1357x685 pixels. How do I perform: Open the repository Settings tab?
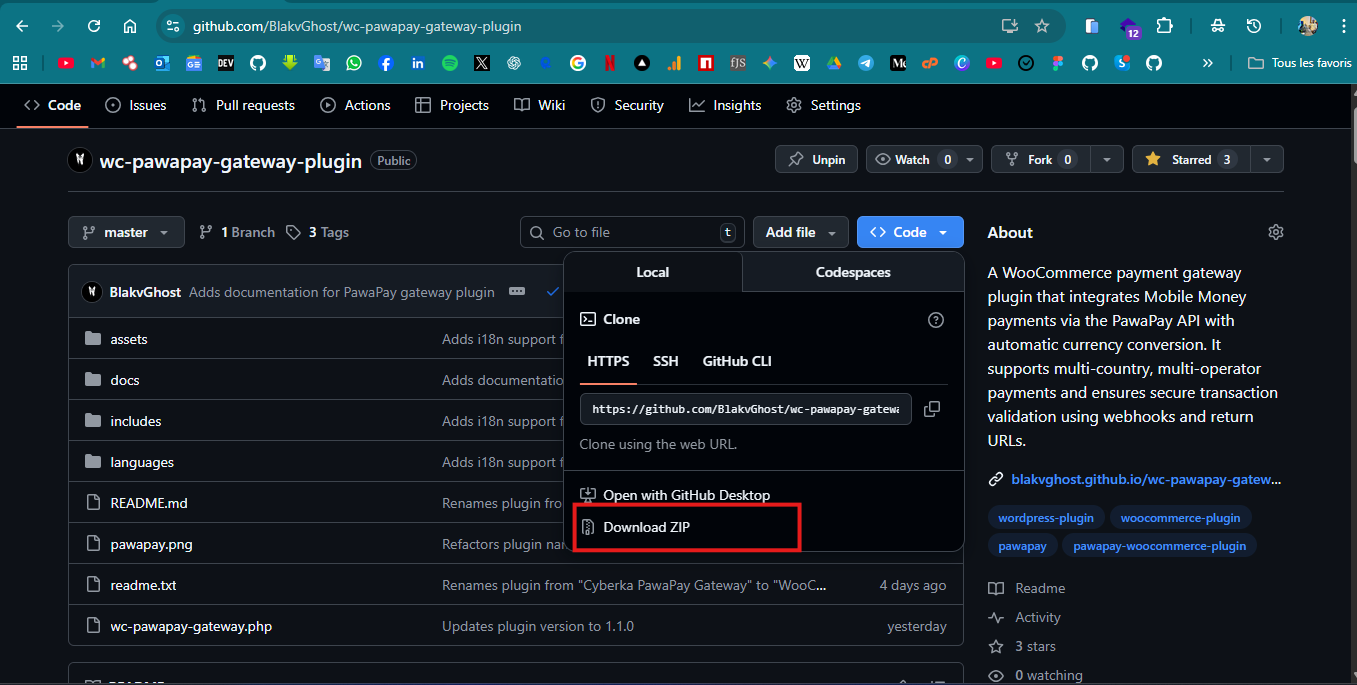click(x=823, y=105)
